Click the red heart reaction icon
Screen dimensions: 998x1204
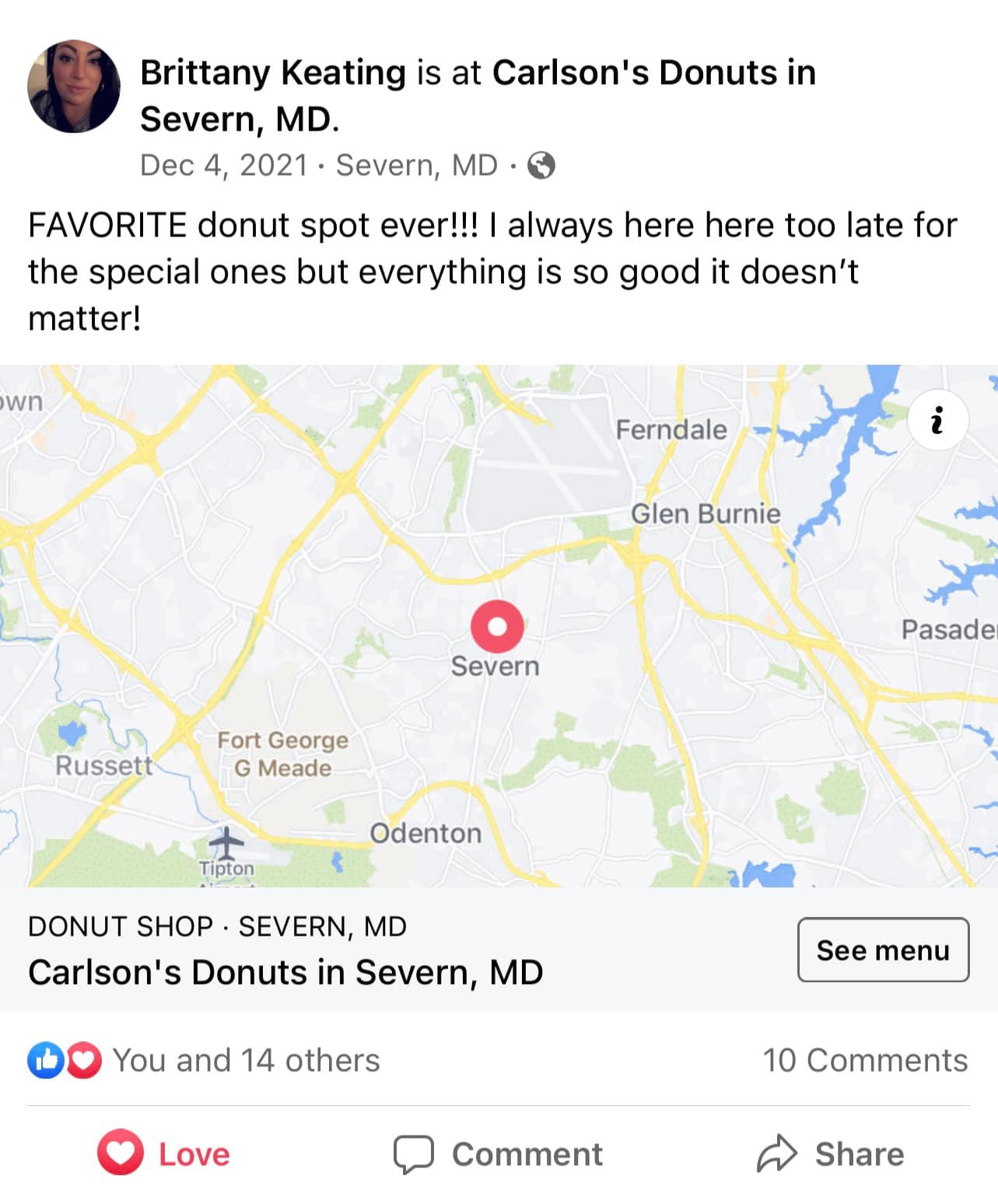[x=84, y=1060]
